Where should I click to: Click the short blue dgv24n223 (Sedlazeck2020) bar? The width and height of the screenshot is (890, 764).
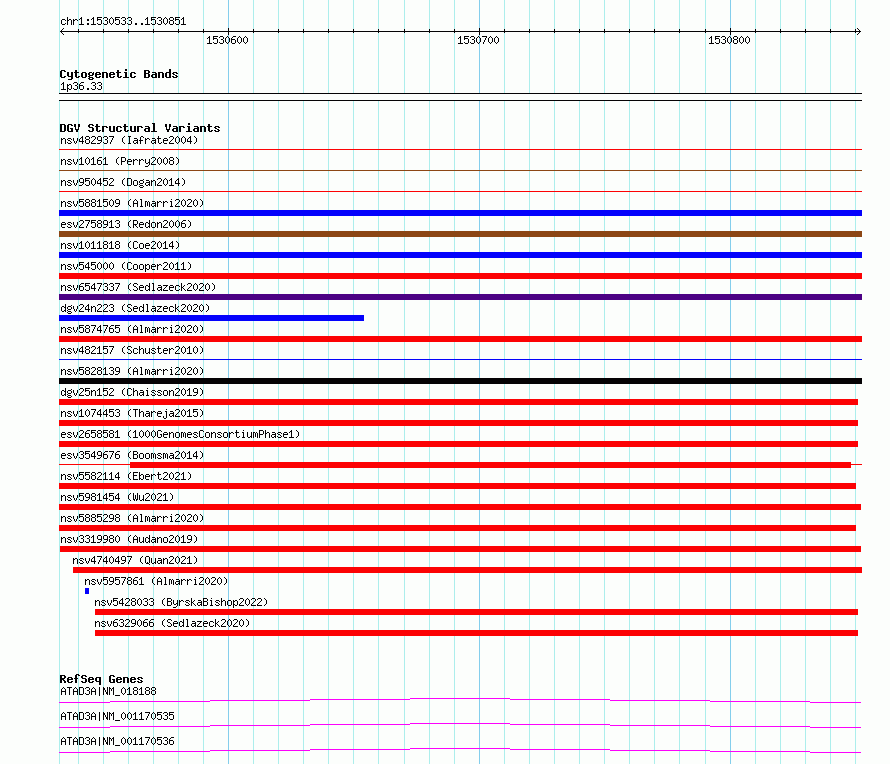tap(211, 318)
